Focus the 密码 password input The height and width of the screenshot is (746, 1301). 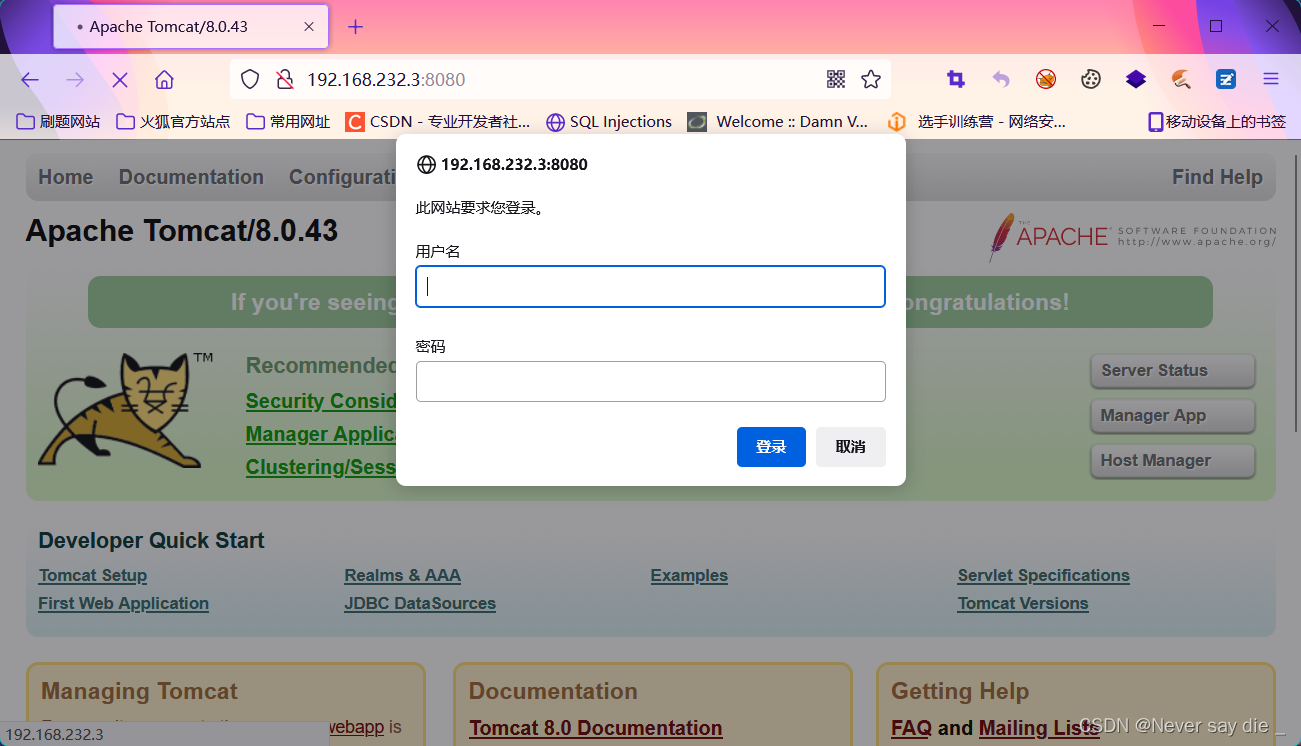(x=650, y=381)
